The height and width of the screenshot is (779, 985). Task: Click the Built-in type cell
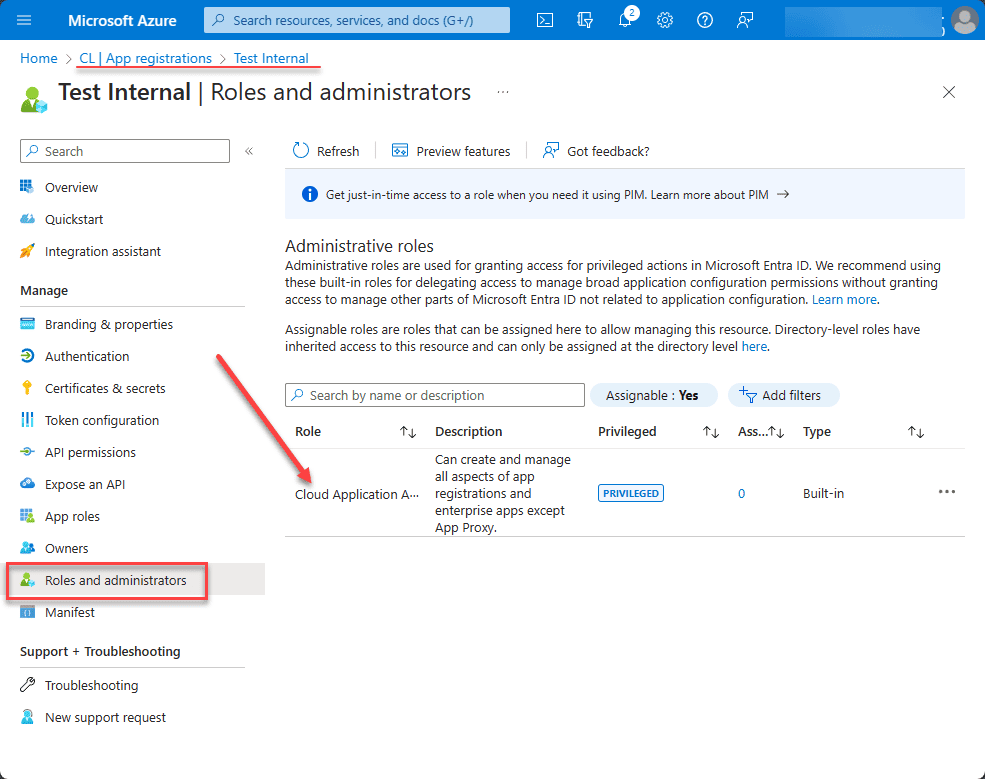[x=823, y=494]
